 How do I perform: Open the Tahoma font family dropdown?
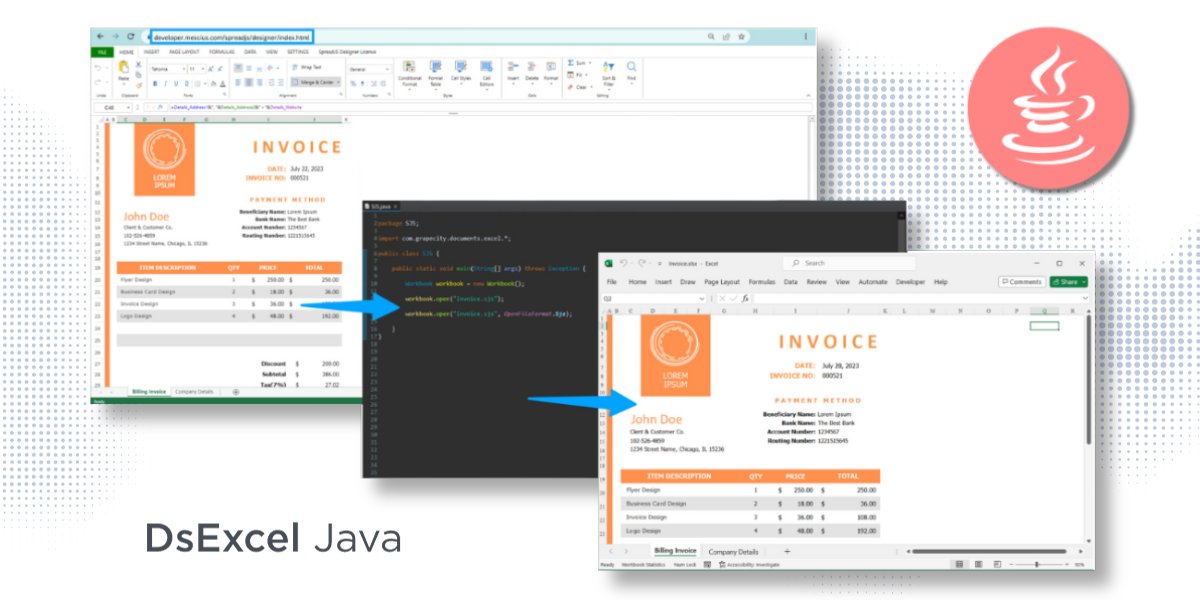tap(167, 68)
